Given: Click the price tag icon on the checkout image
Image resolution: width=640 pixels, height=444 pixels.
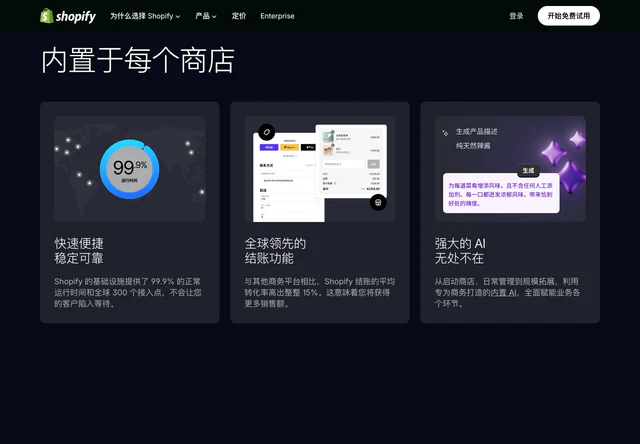Looking at the screenshot, I should click(267, 132).
